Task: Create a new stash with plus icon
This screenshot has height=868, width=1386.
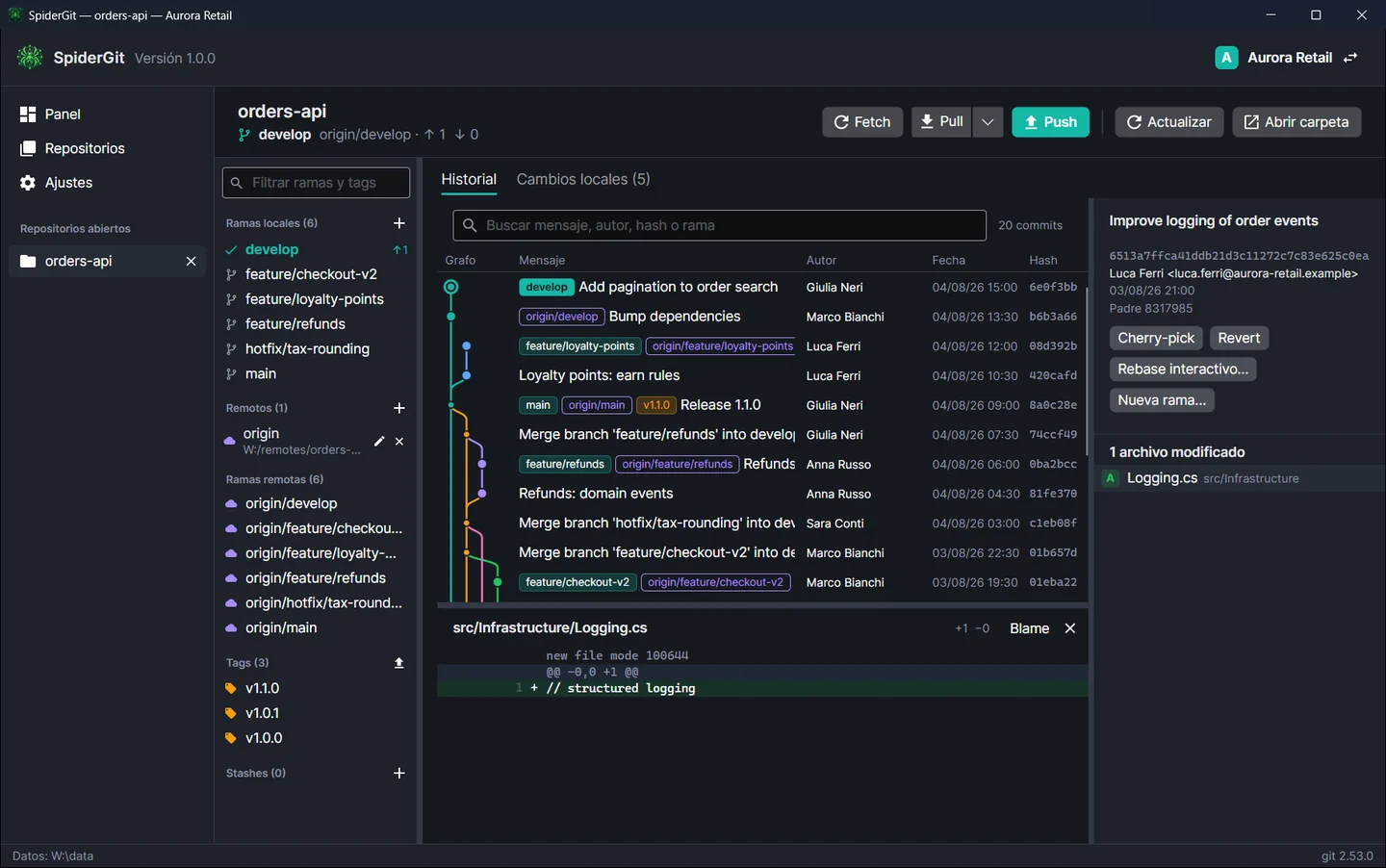Action: (x=399, y=773)
